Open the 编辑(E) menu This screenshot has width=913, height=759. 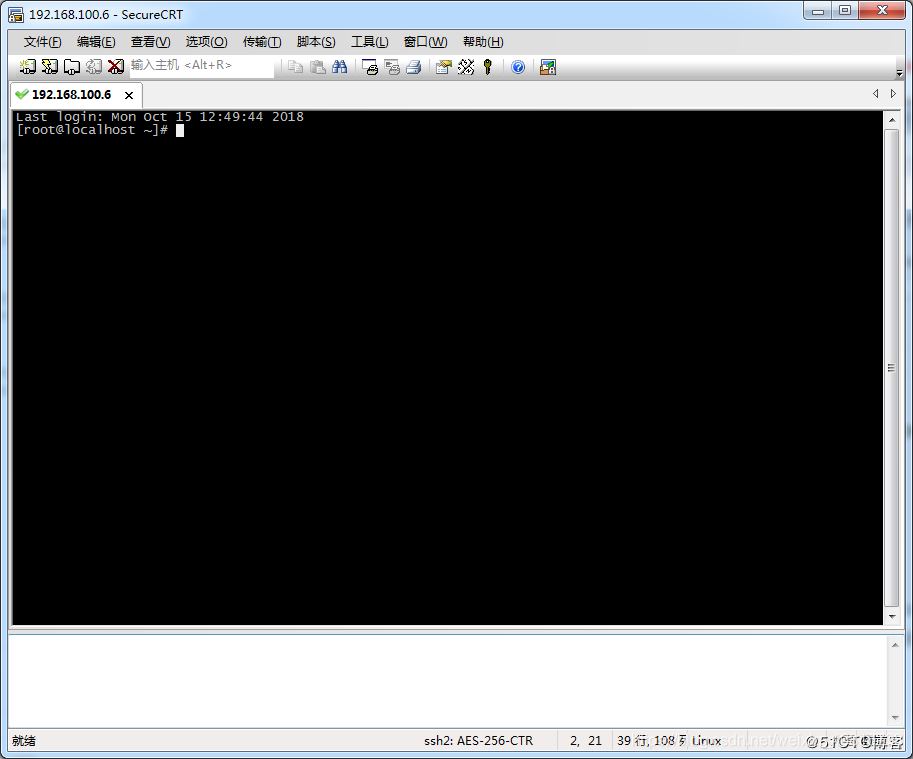pyautogui.click(x=96, y=42)
